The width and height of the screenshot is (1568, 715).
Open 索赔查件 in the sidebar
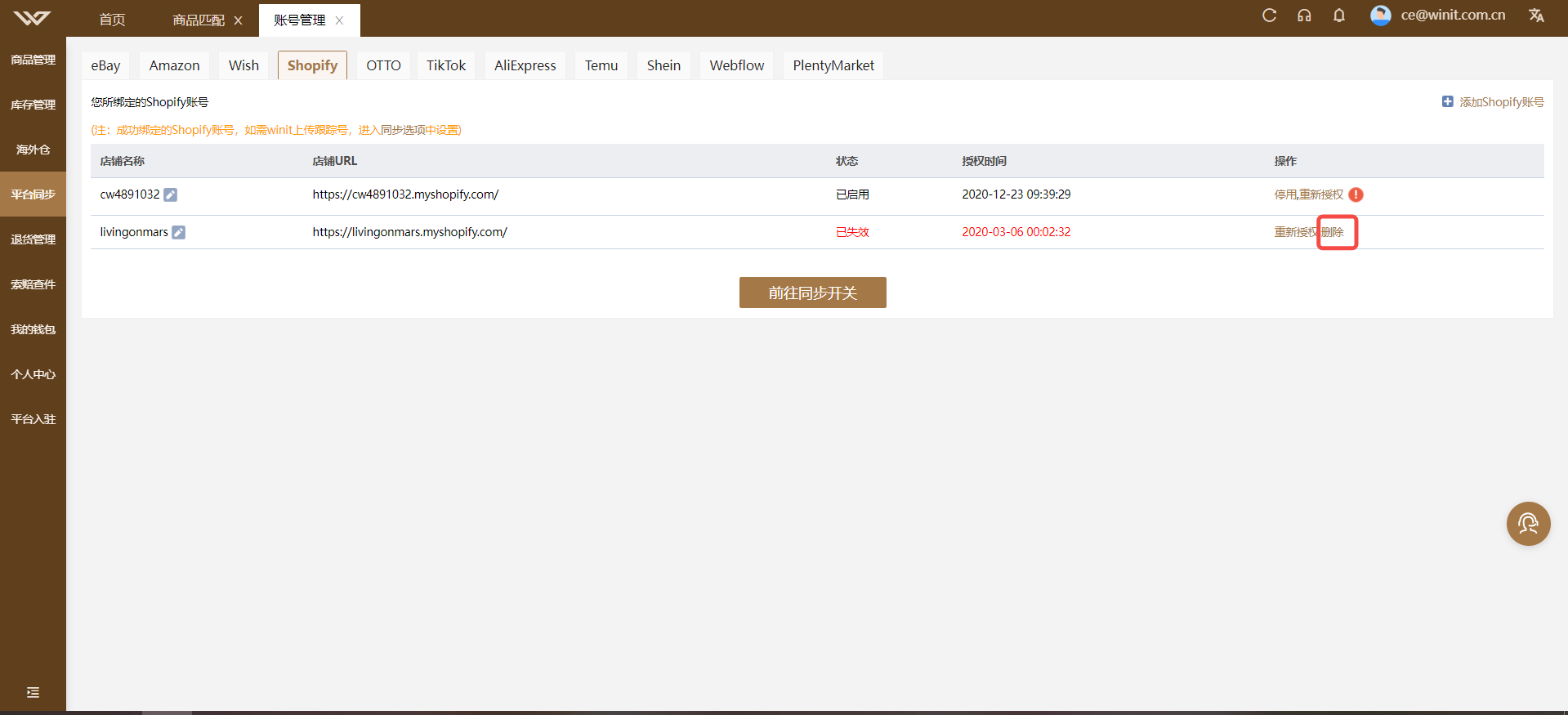pyautogui.click(x=33, y=284)
